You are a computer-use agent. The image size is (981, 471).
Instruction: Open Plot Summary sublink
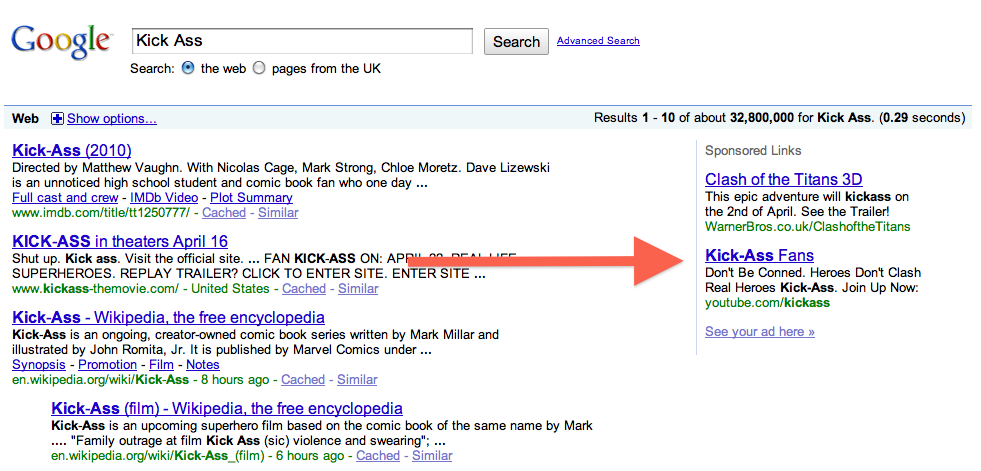click(252, 198)
